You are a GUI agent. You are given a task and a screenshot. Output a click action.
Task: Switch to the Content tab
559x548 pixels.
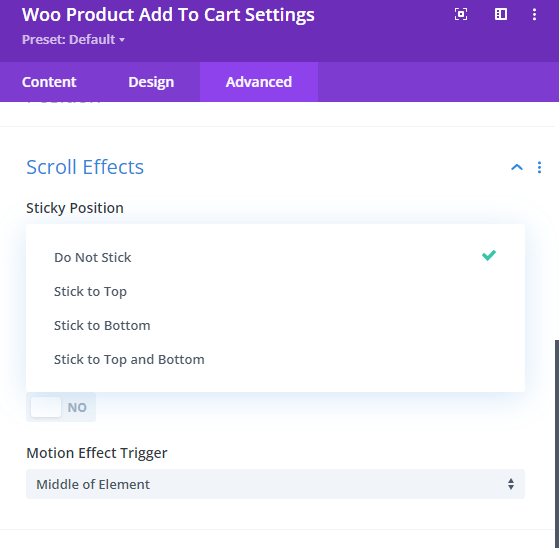(49, 82)
